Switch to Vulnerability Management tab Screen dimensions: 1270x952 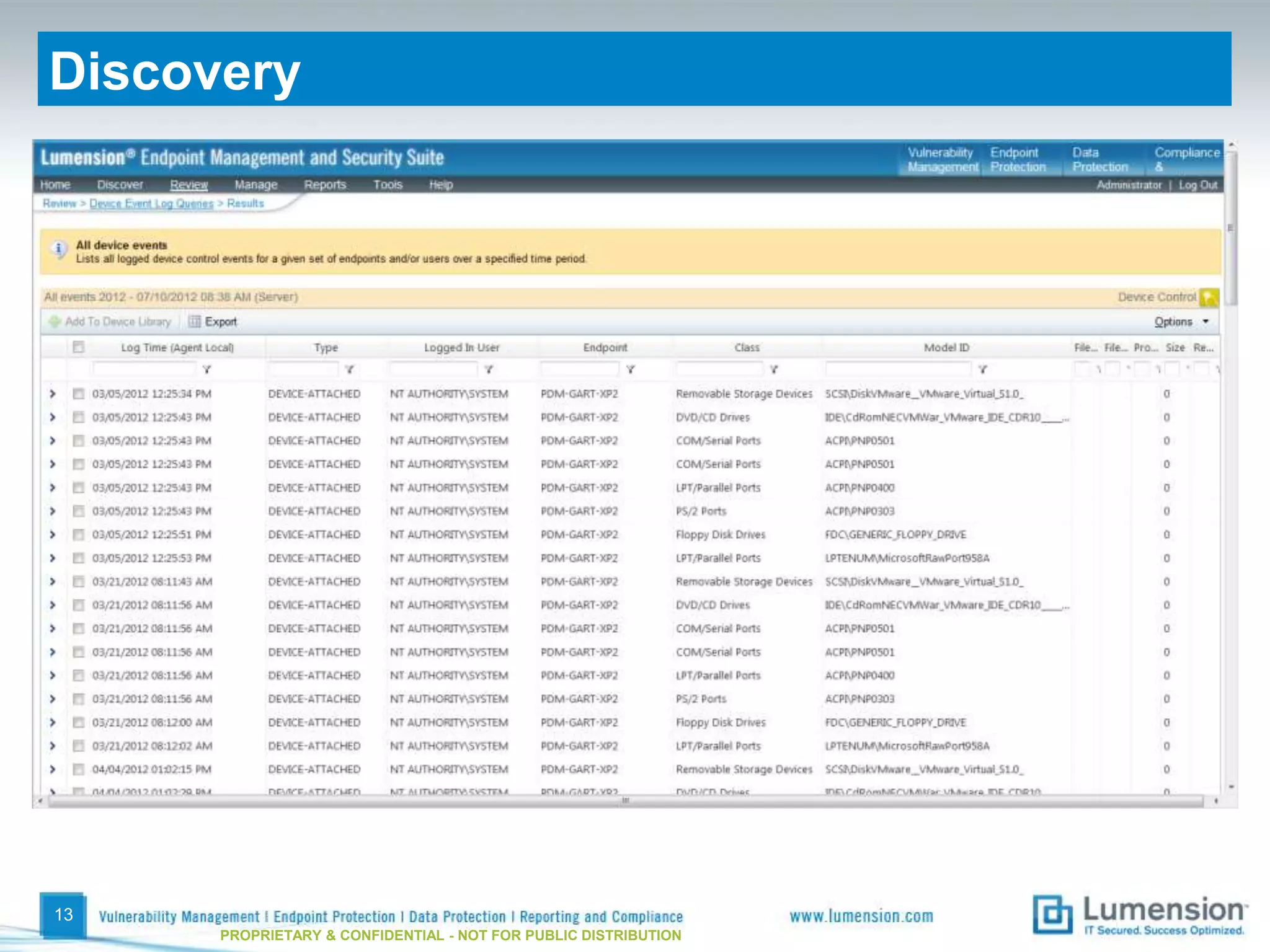(942, 159)
